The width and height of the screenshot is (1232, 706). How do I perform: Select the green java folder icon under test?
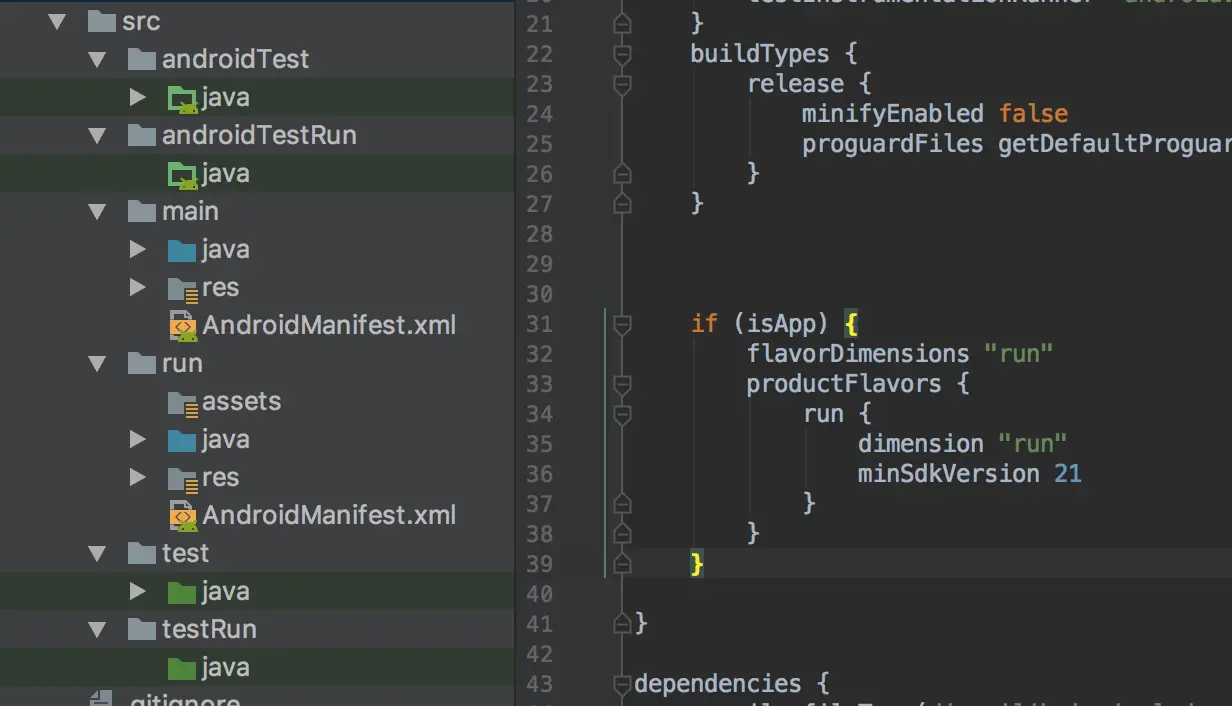click(182, 591)
